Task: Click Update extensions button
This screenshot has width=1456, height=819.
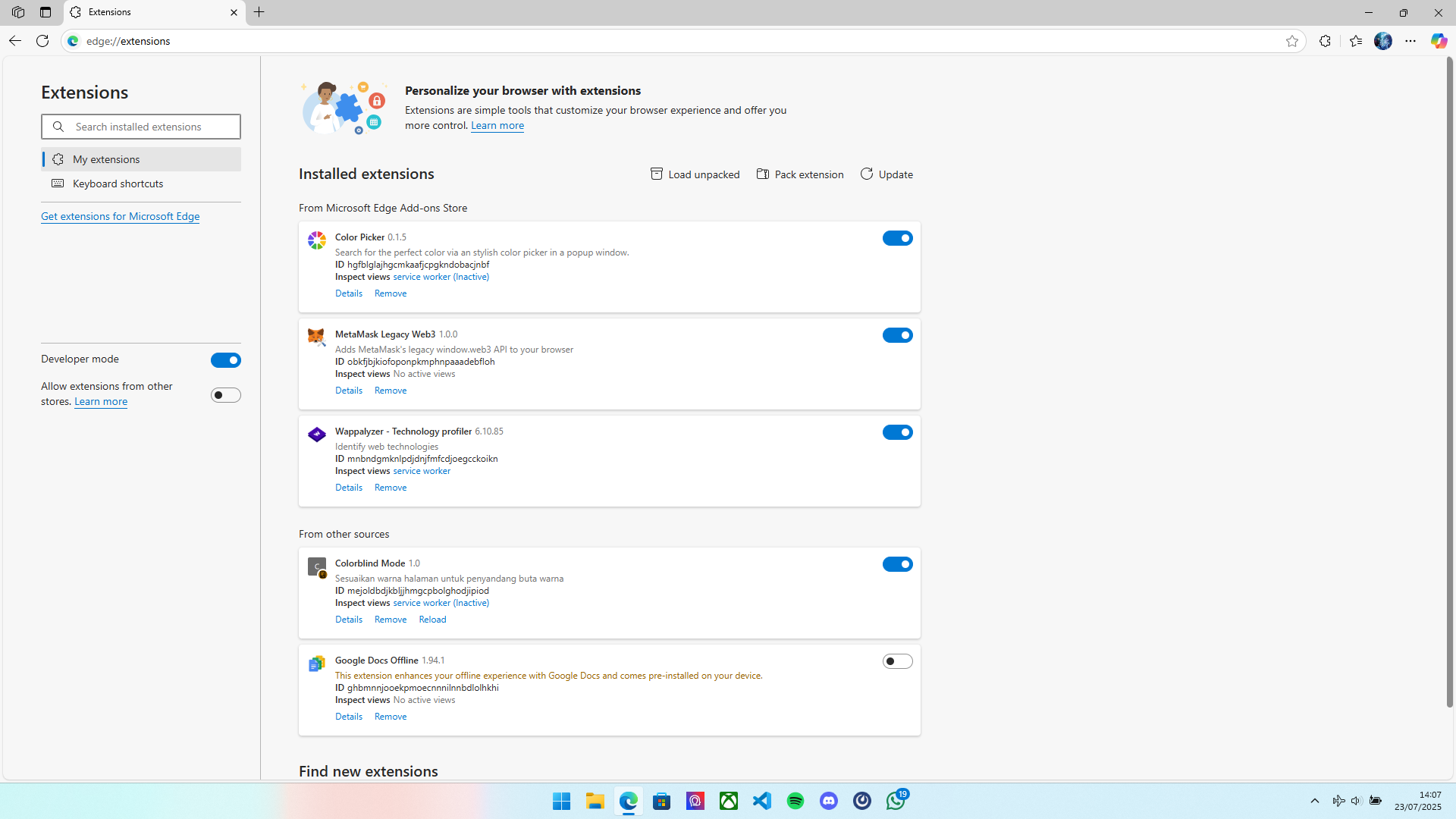Action: coord(886,174)
